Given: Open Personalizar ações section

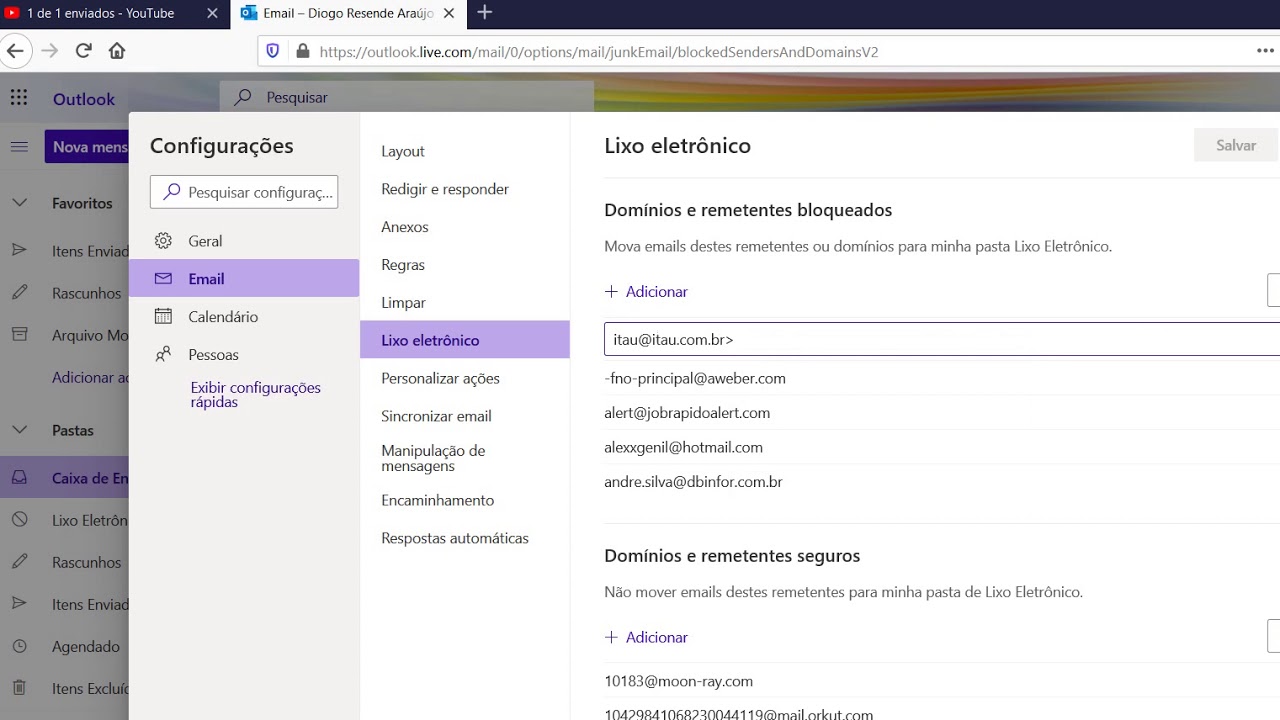Looking at the screenshot, I should tap(465, 378).
